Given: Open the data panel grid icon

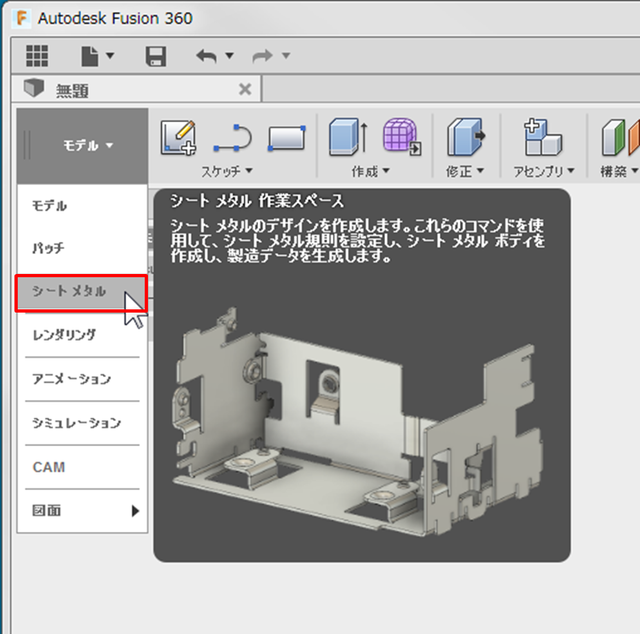Looking at the screenshot, I should coord(37,56).
